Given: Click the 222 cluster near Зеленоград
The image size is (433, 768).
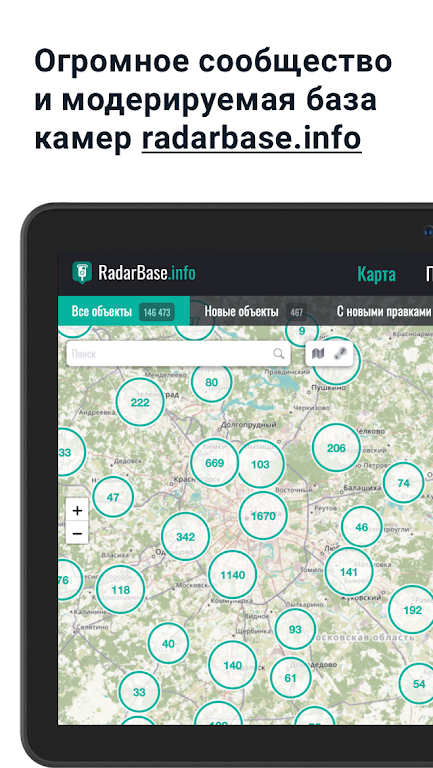Looking at the screenshot, I should (140, 402).
